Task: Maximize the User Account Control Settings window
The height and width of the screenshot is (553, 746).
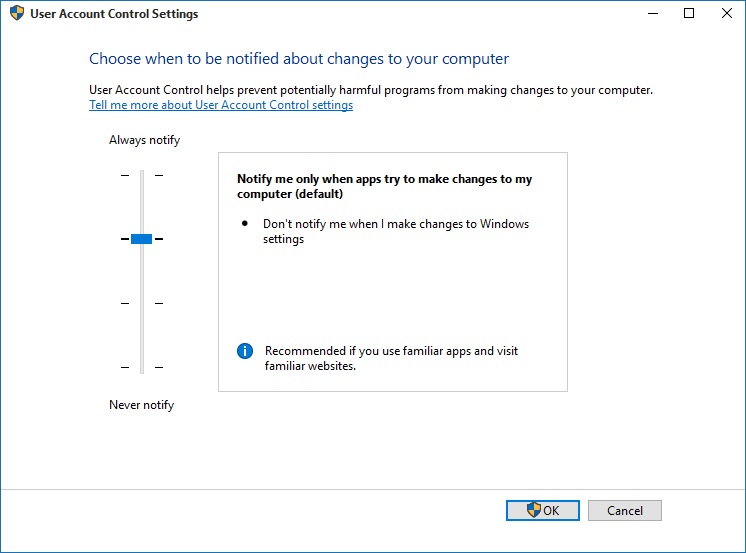Action: pyautogui.click(x=689, y=13)
